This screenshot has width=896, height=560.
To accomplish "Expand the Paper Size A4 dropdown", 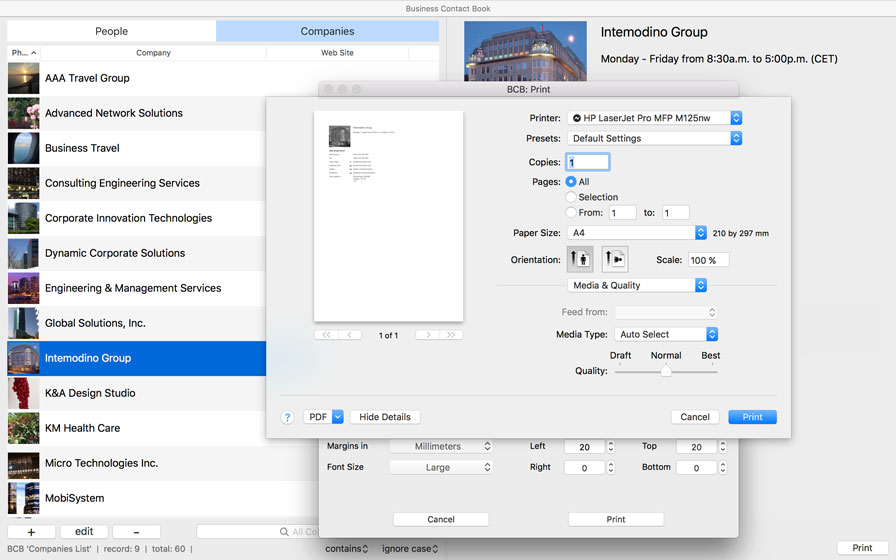I will (x=637, y=233).
